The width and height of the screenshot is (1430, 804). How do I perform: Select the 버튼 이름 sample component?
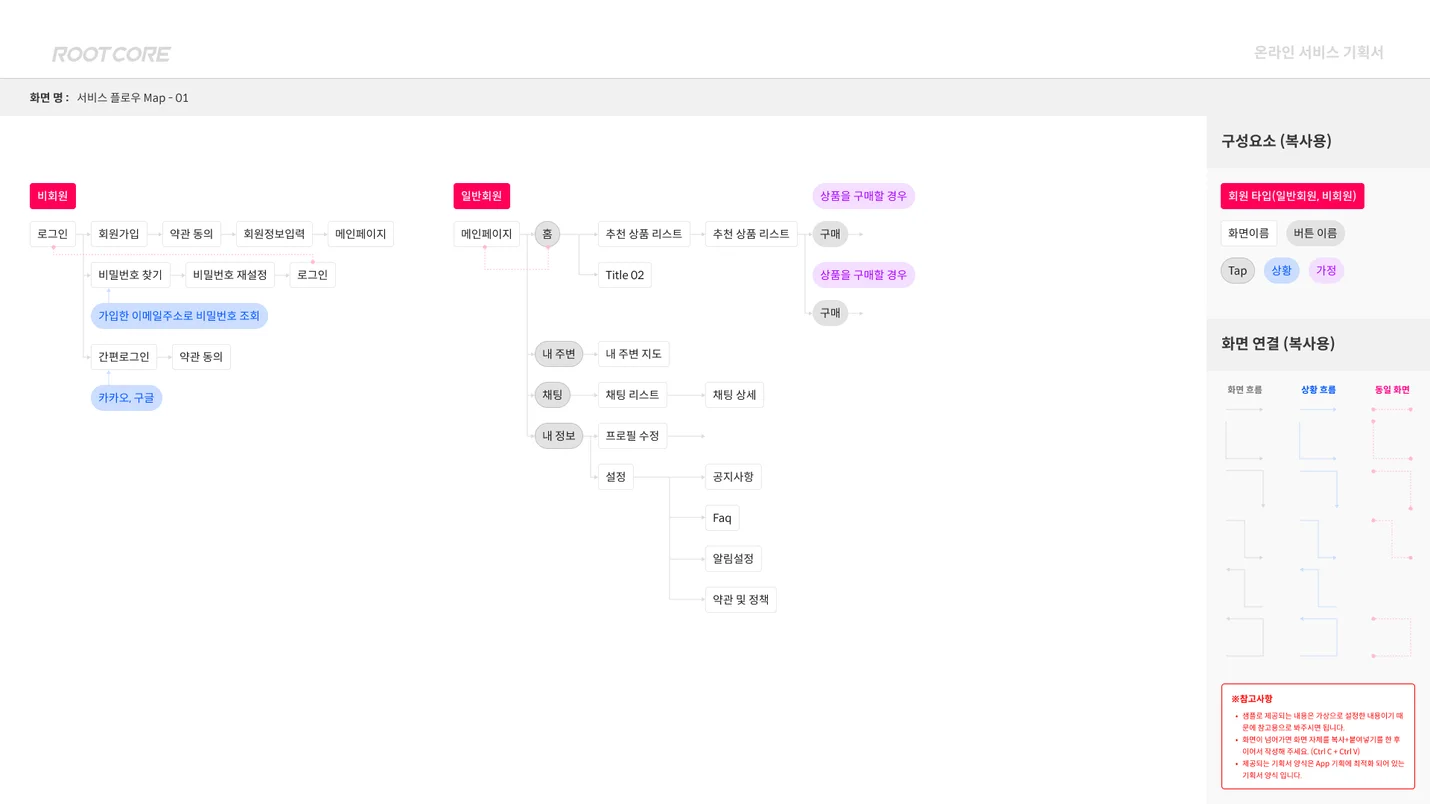[1316, 234]
